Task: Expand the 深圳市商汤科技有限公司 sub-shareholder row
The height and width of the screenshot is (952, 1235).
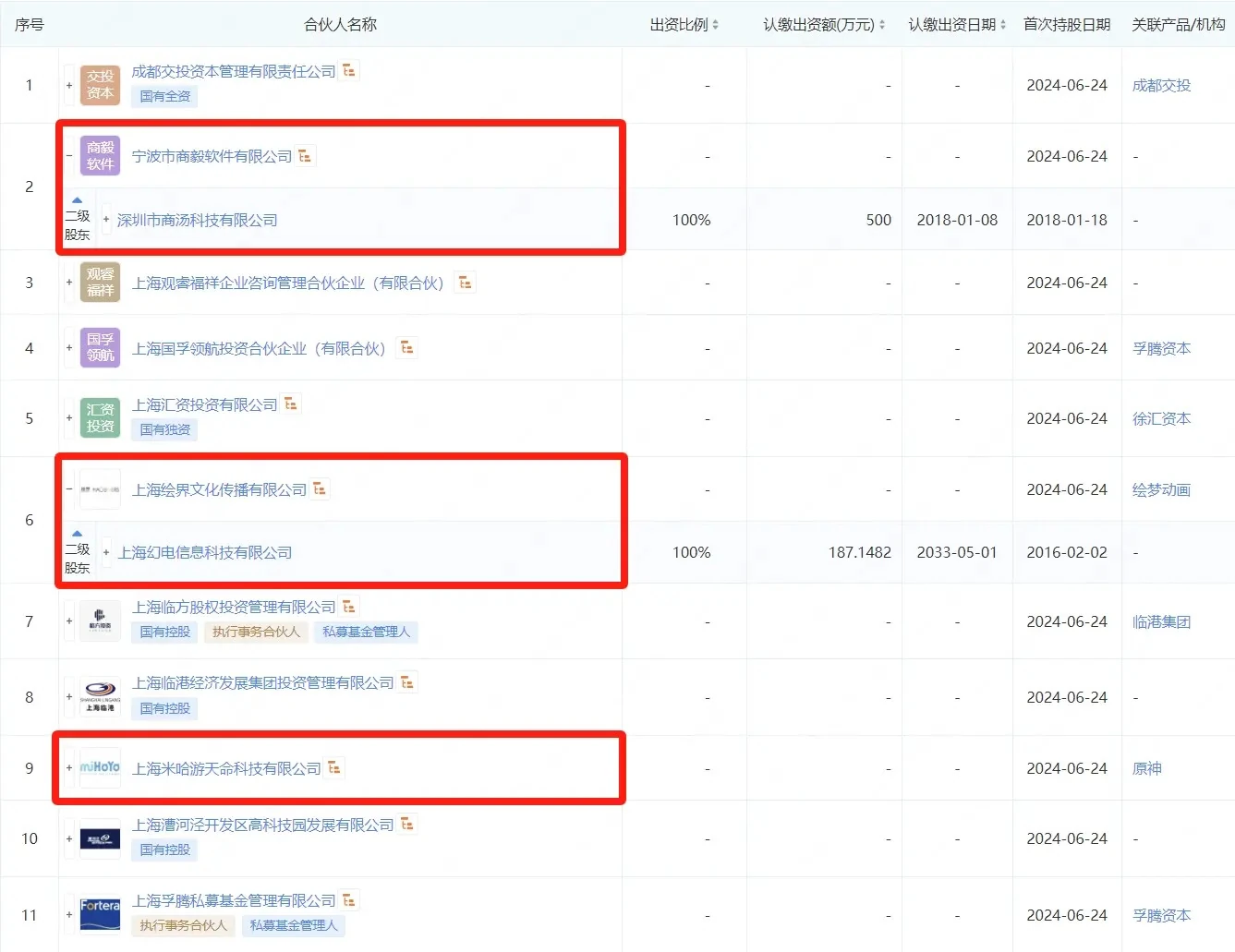Action: click(x=106, y=220)
